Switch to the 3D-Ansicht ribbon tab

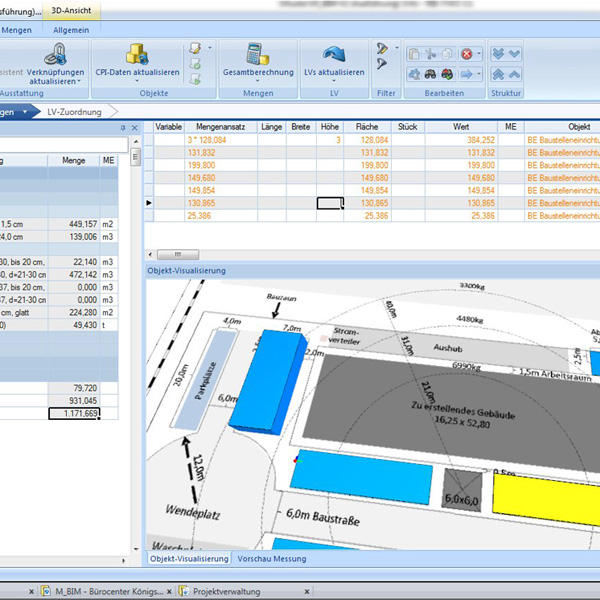pos(70,11)
